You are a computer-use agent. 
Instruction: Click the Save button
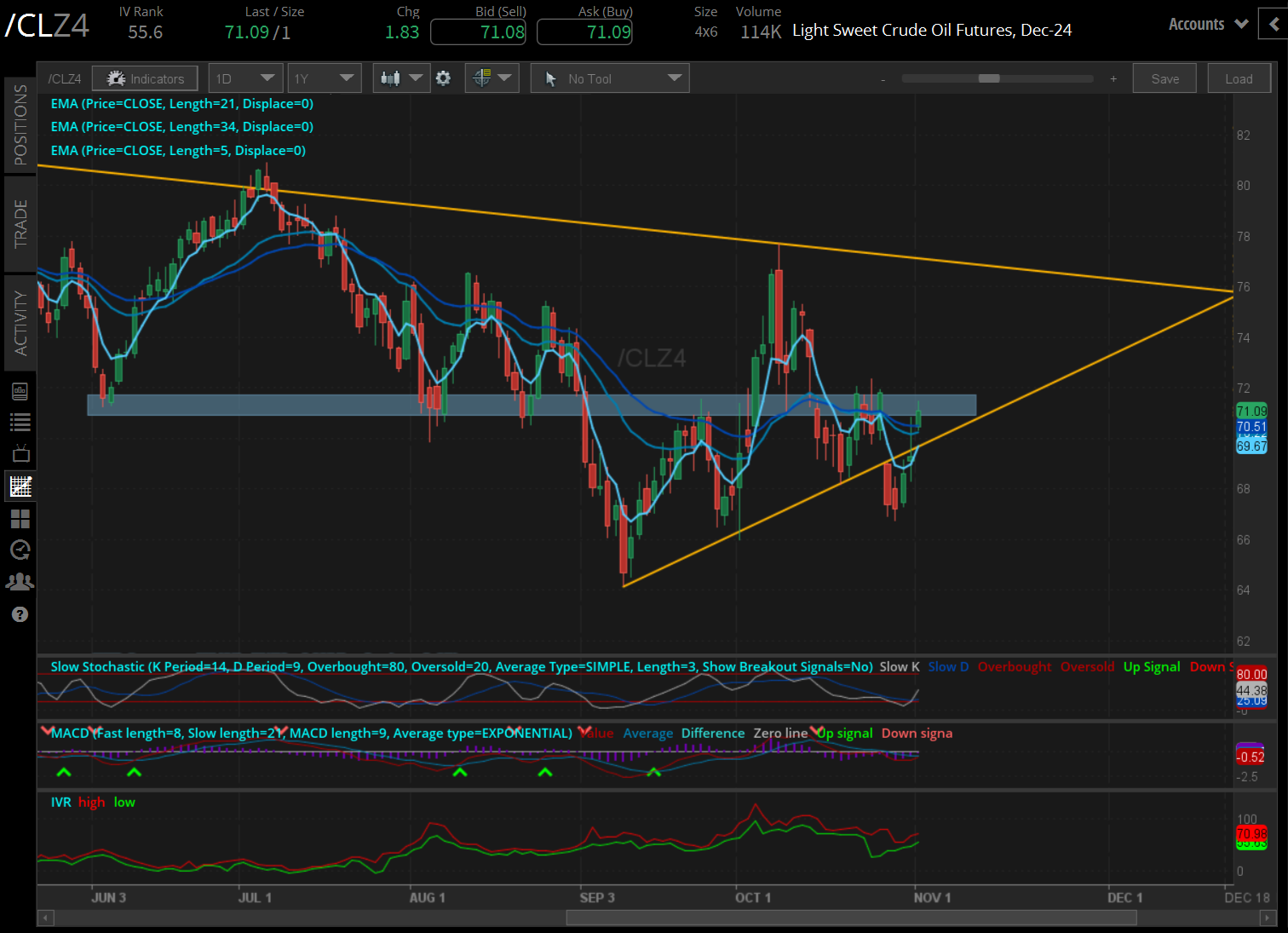1164,78
